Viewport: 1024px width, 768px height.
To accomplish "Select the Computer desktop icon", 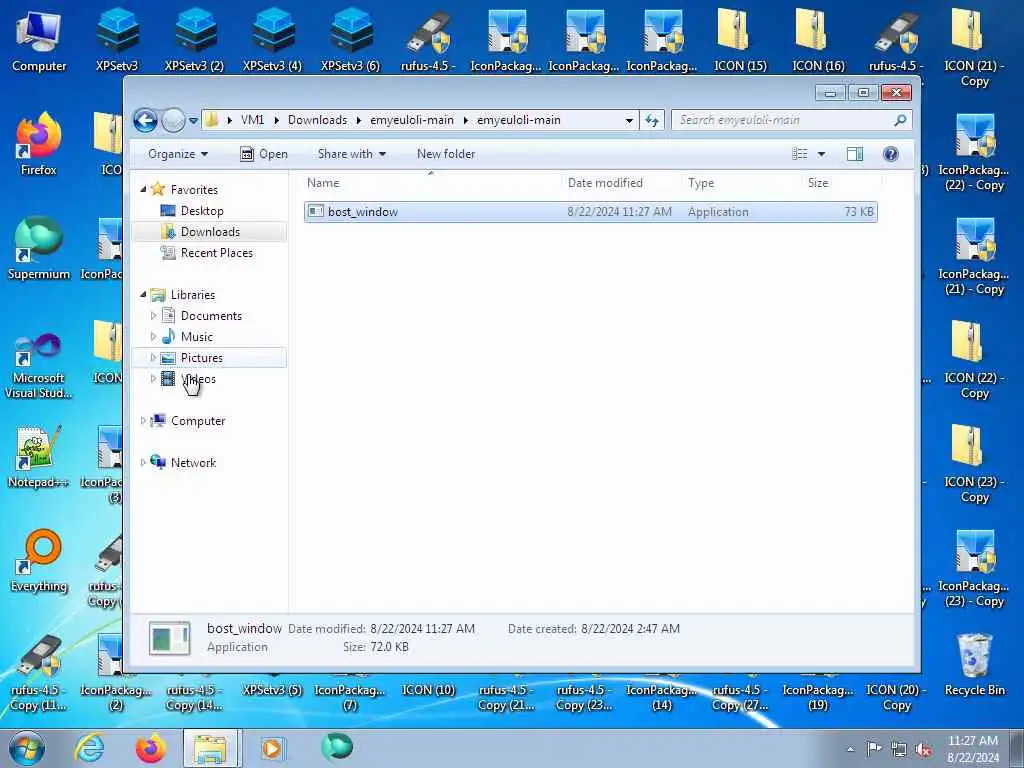I will click(39, 40).
